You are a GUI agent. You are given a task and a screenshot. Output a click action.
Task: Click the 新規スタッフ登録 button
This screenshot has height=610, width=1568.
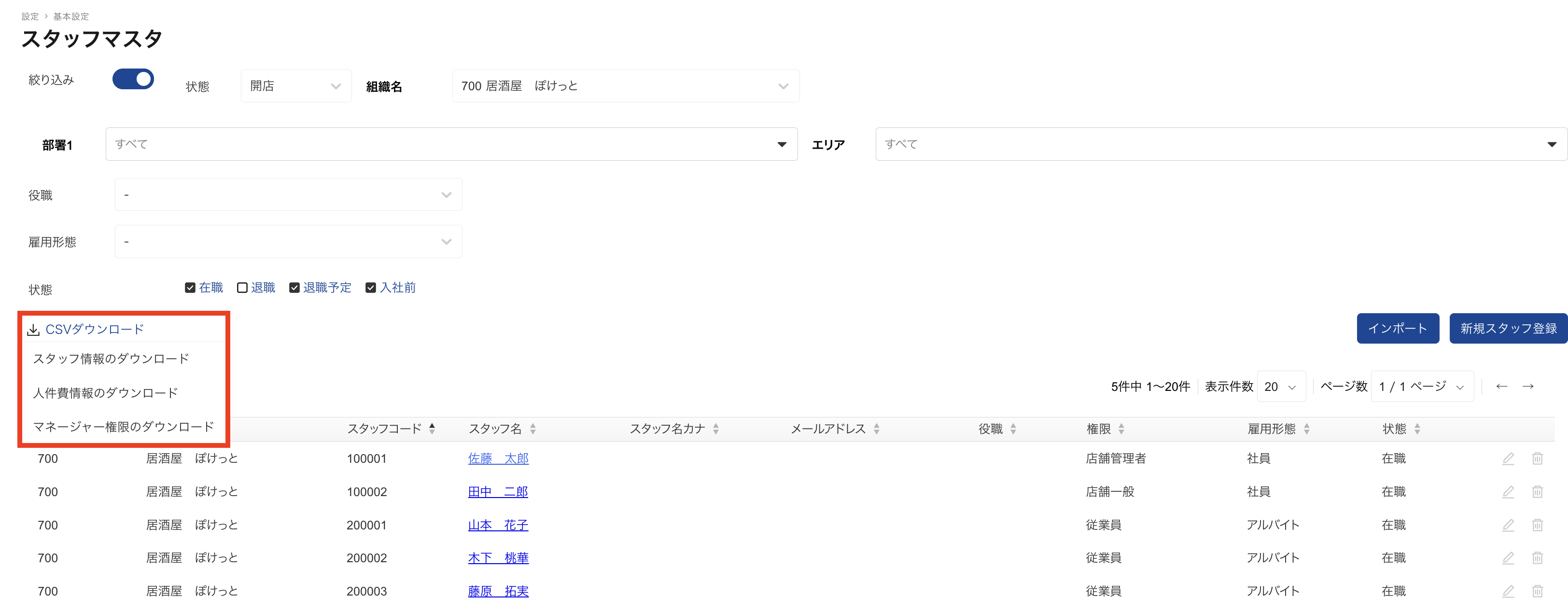click(1508, 329)
